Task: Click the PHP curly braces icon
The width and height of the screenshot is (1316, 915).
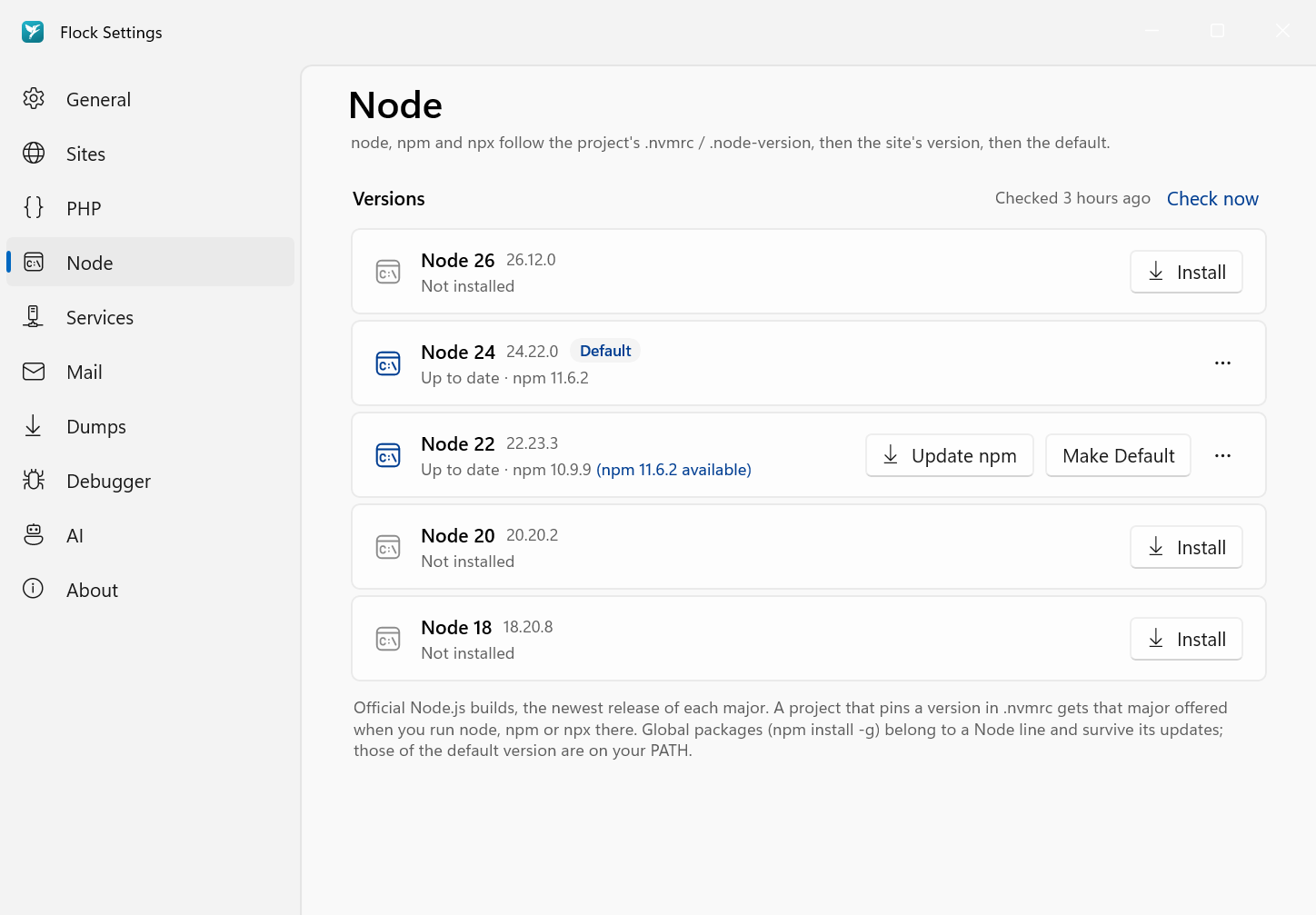Action: (x=34, y=208)
